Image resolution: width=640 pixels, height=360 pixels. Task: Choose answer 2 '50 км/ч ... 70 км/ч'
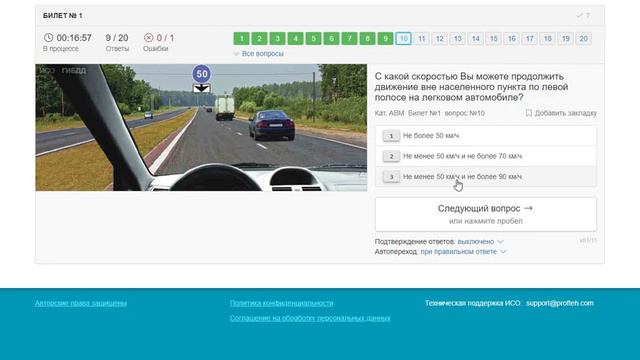point(486,156)
